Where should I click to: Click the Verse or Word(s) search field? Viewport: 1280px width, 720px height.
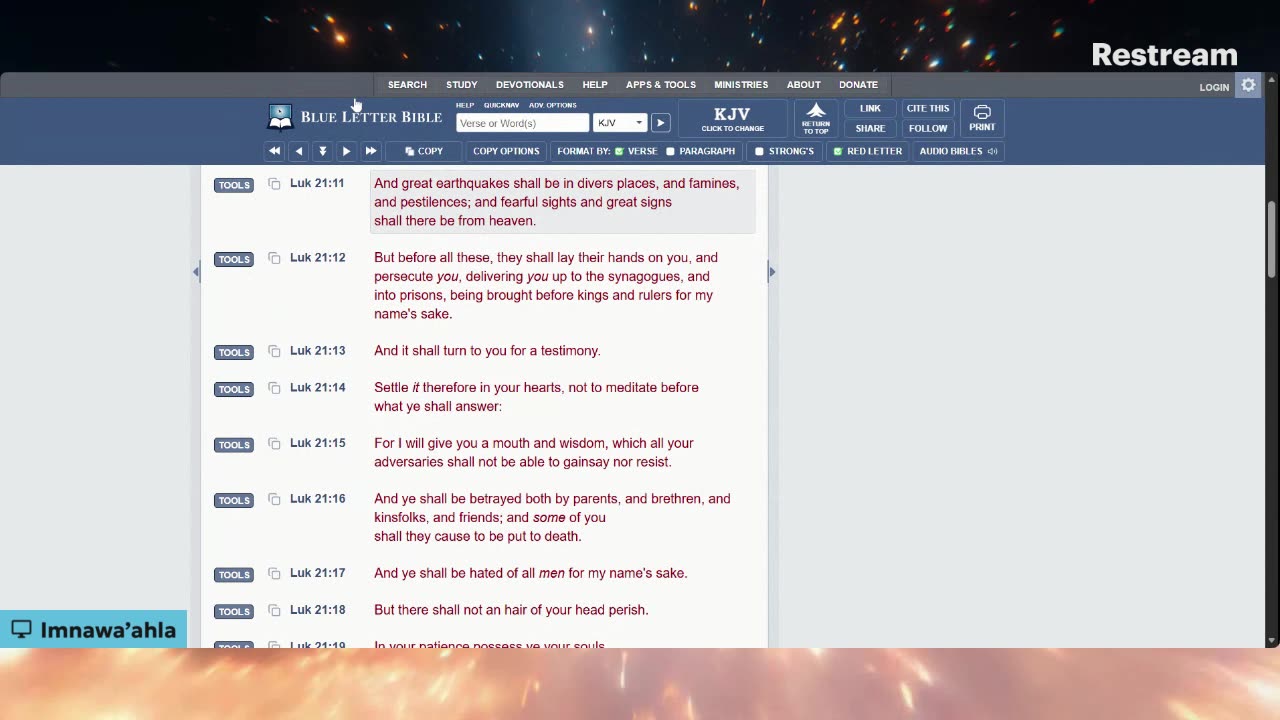pyautogui.click(x=522, y=123)
